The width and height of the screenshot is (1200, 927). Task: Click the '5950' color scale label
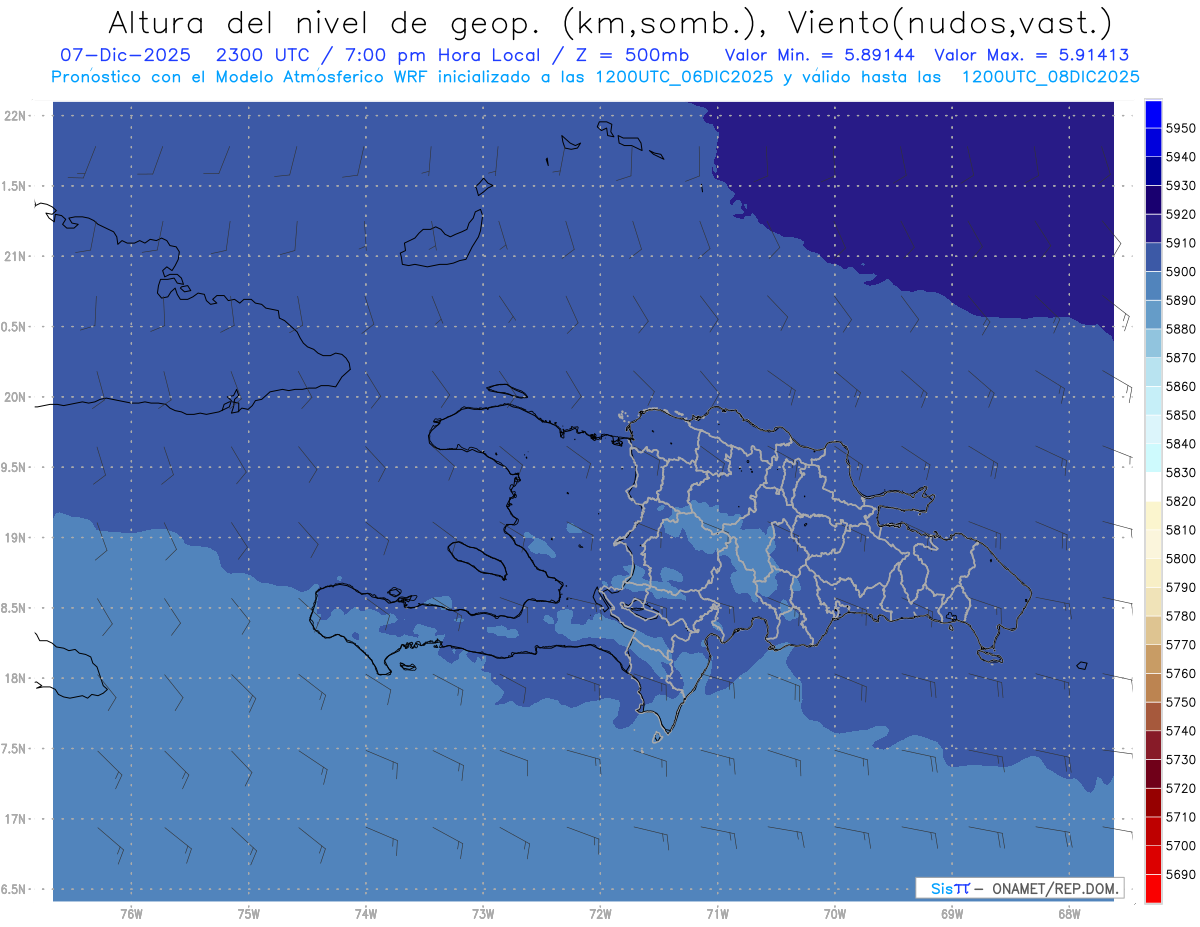1180,128
